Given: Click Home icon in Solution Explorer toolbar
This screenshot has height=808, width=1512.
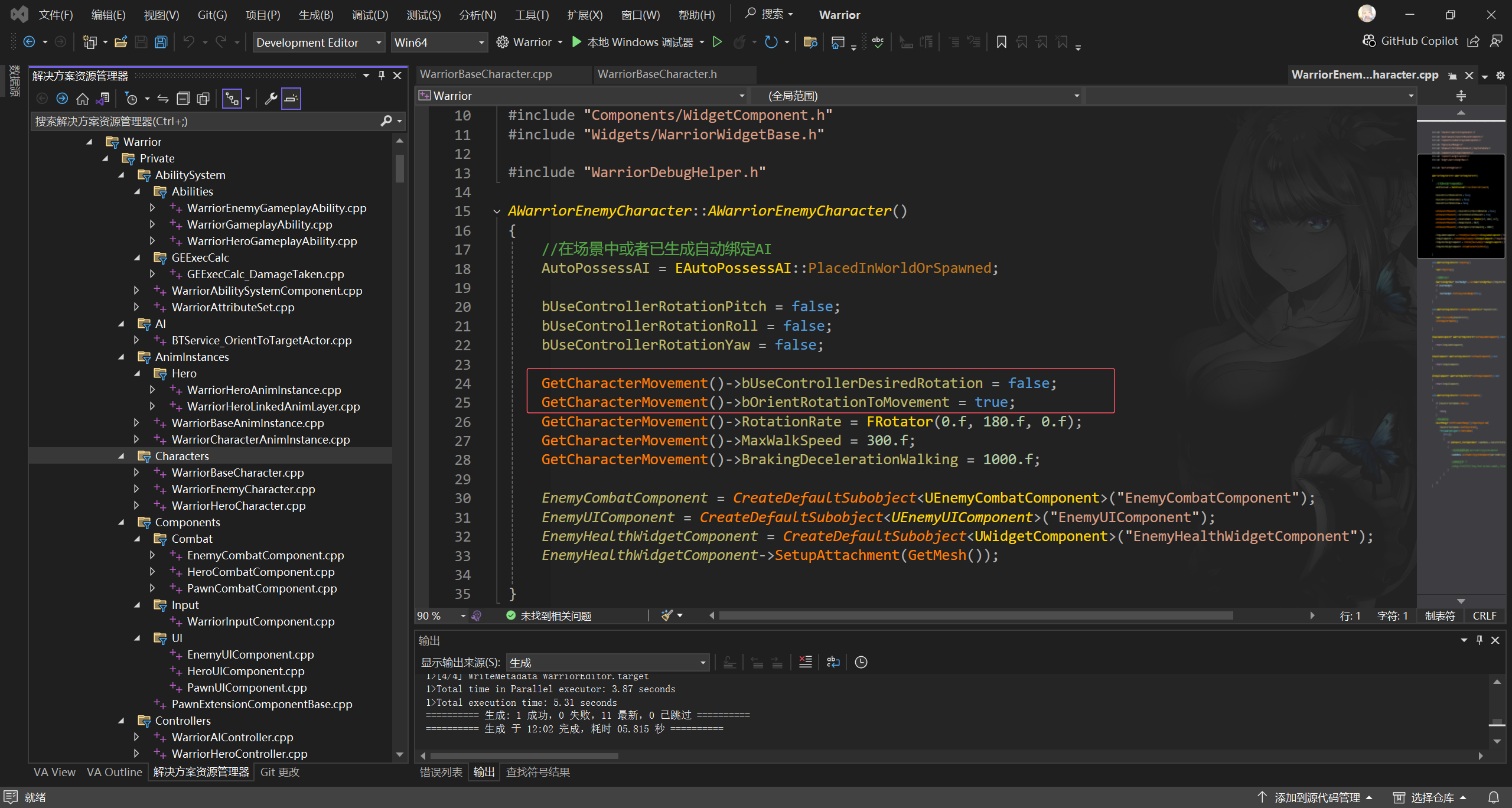Looking at the screenshot, I should point(83,99).
